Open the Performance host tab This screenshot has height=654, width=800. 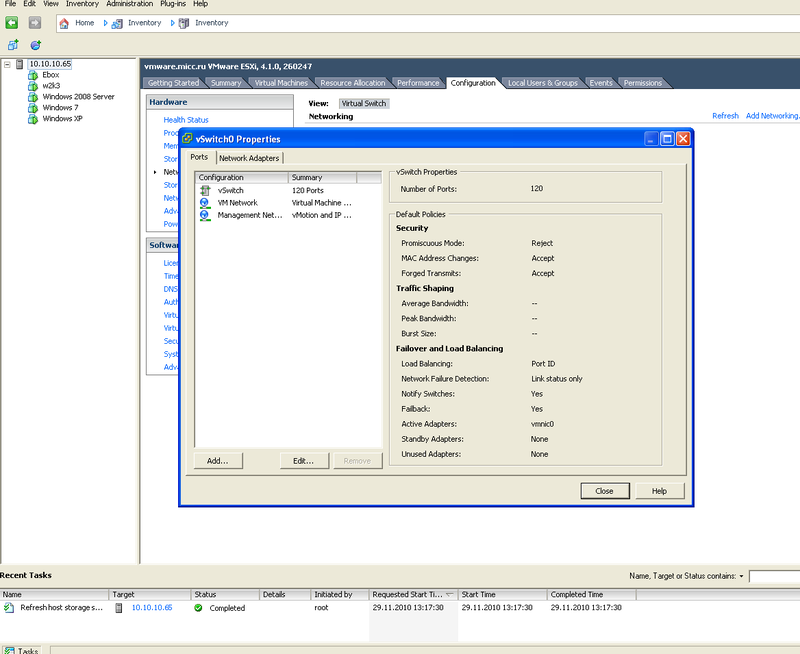point(418,83)
